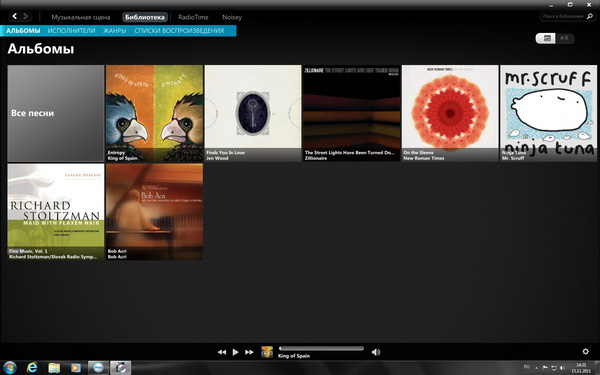Select the Все песни tile
Screen dimensions: 600x375
coord(56,113)
